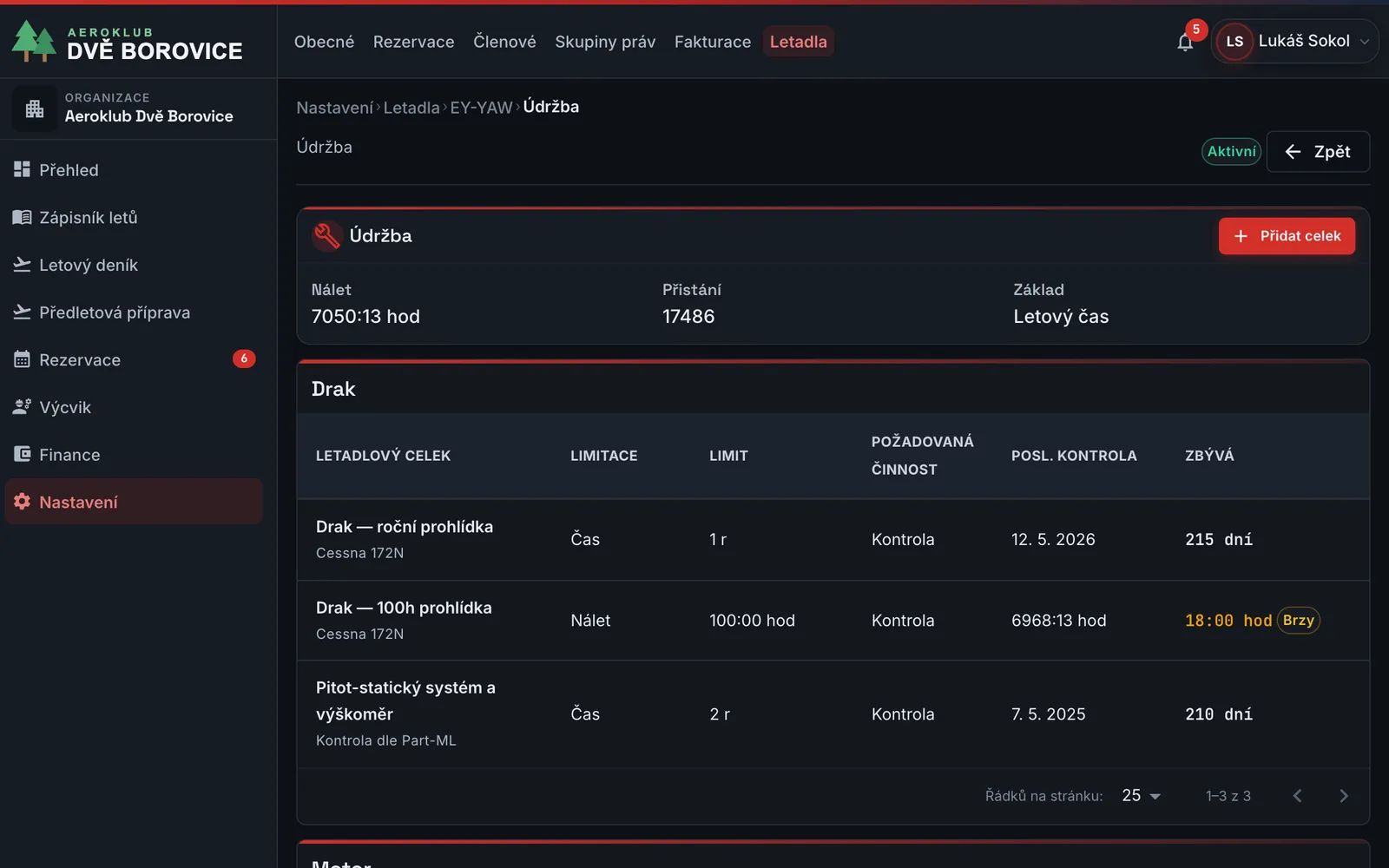Click the Zápisník letů book icon
This screenshot has width=1389, height=868.
[22, 217]
